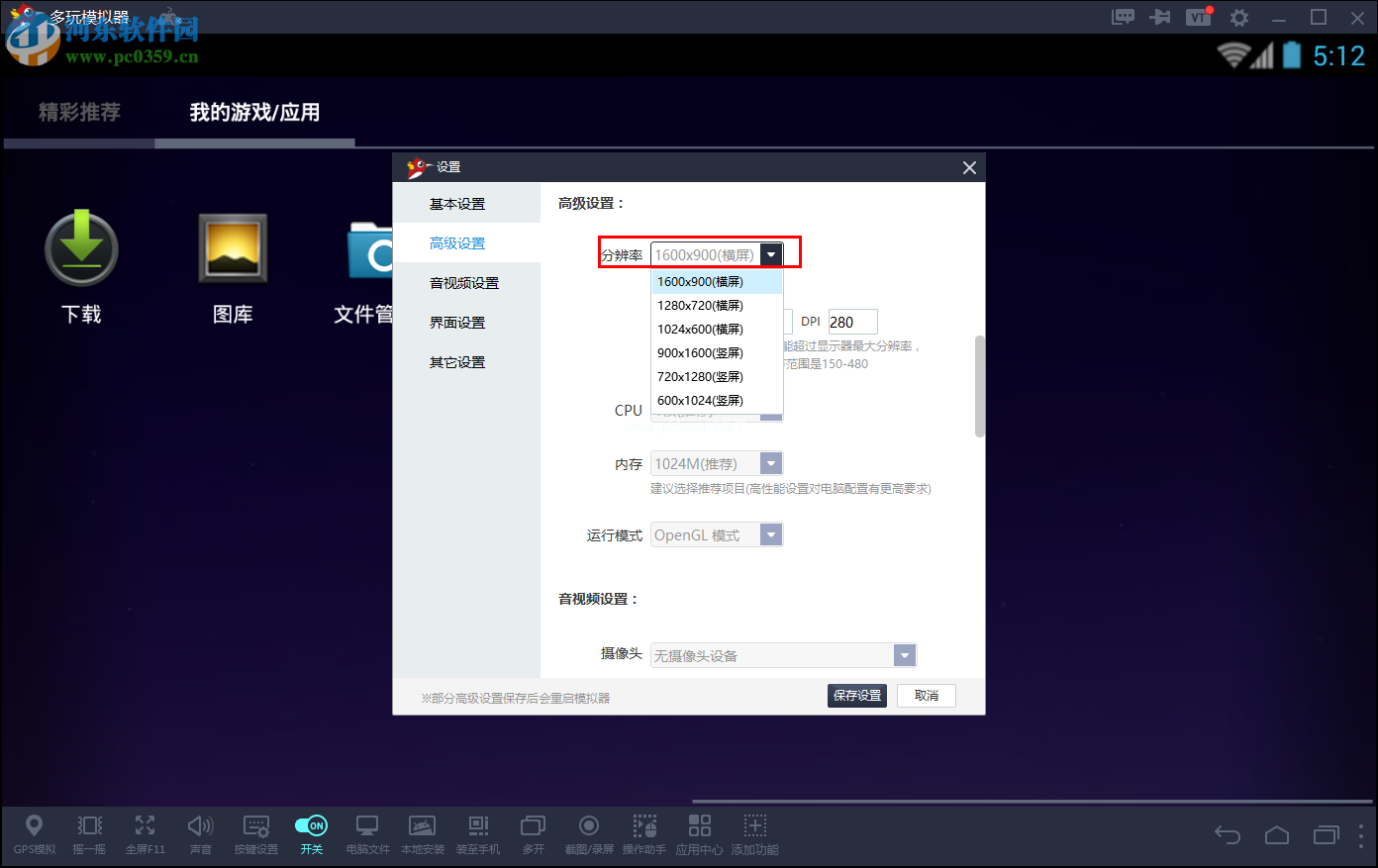Viewport: 1378px width, 868px height.
Task: Open emulator settings gear icon
Action: coord(1239,17)
